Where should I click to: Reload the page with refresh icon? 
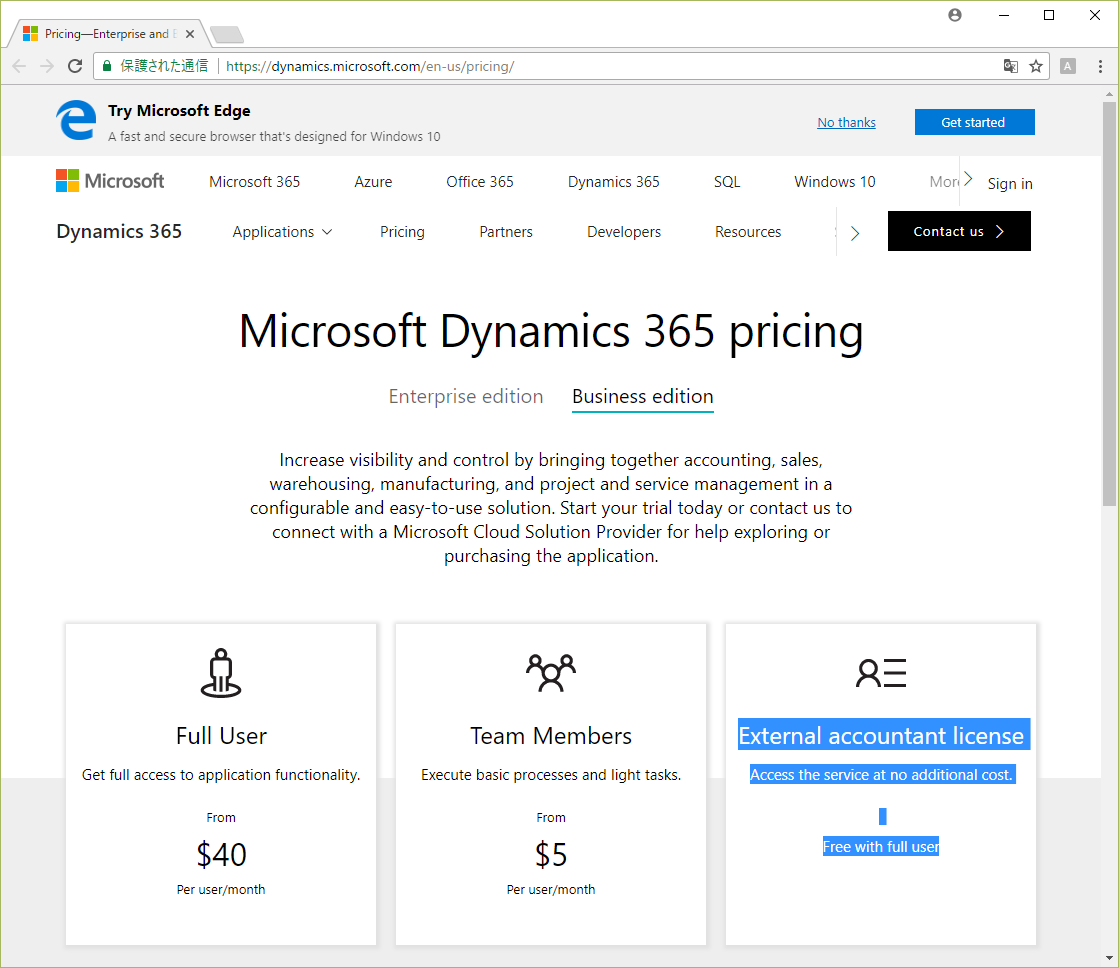(75, 66)
